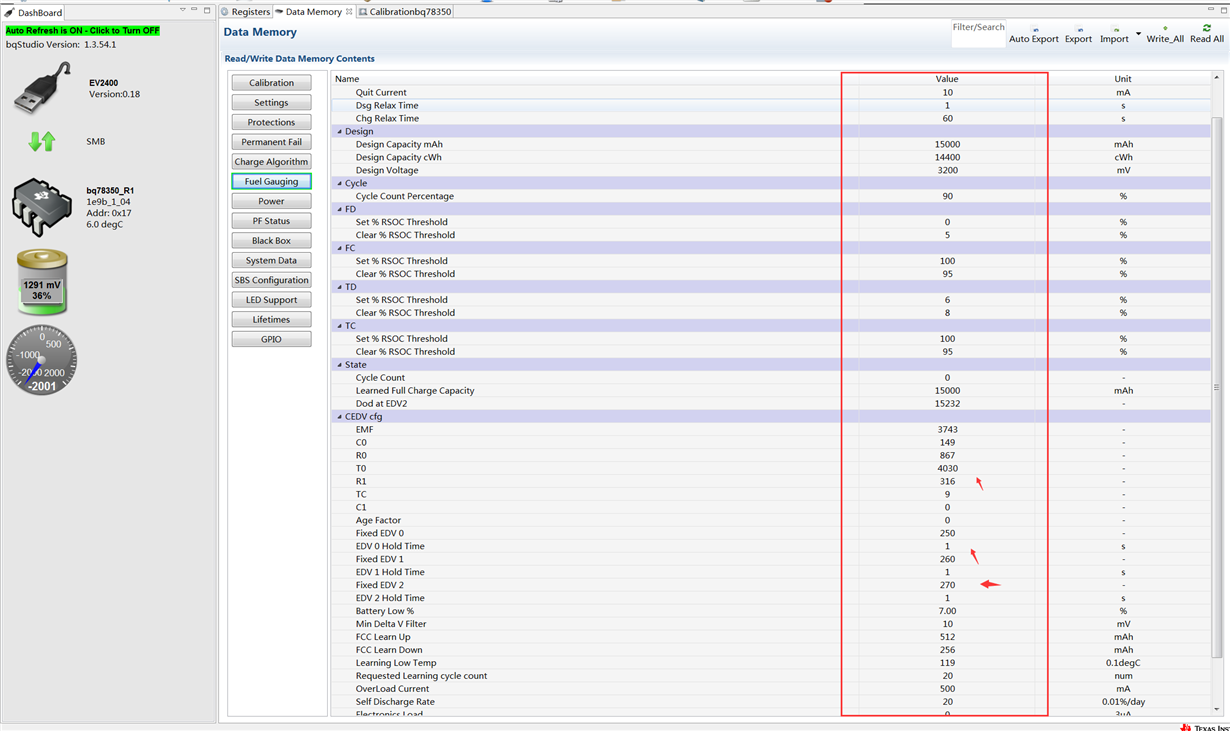Collapse the Cycle group
This screenshot has width=1230, height=731.
pyautogui.click(x=339, y=183)
